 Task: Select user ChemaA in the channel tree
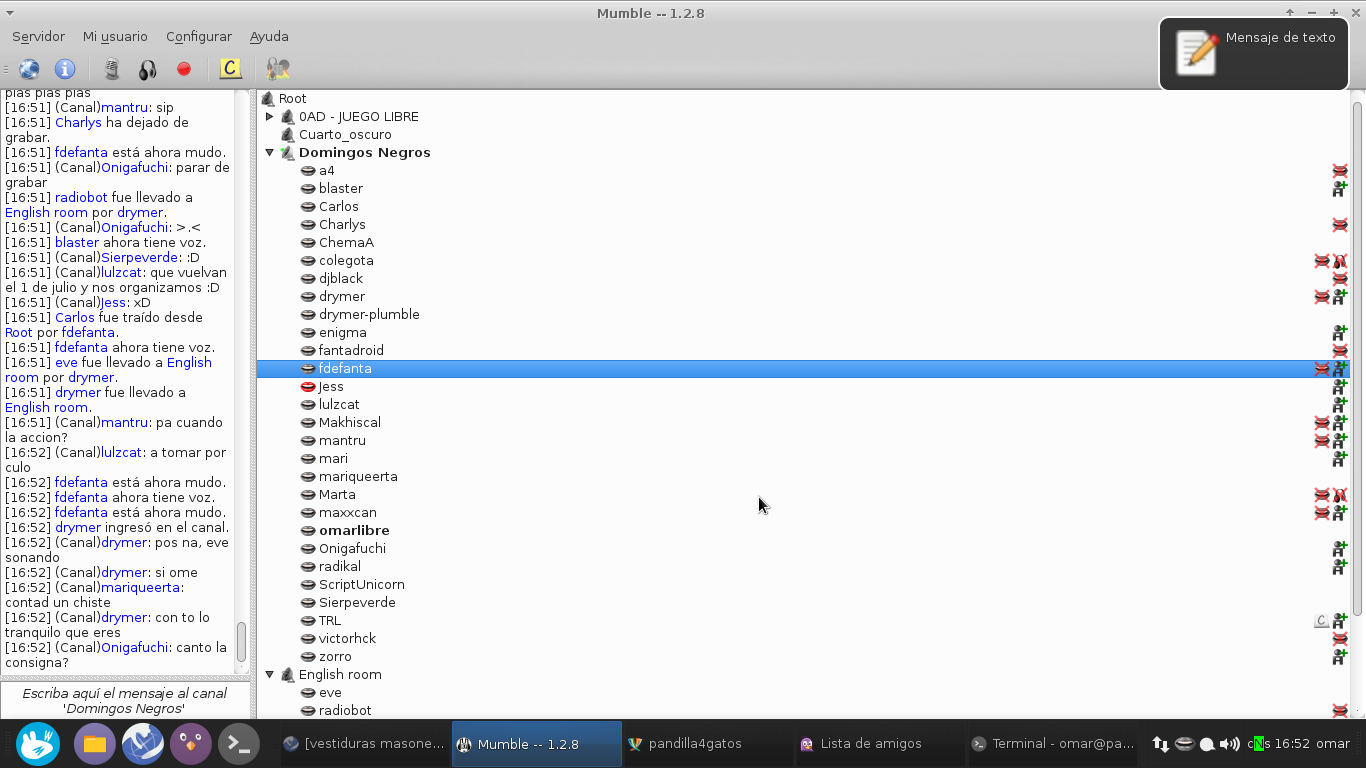[x=346, y=242]
